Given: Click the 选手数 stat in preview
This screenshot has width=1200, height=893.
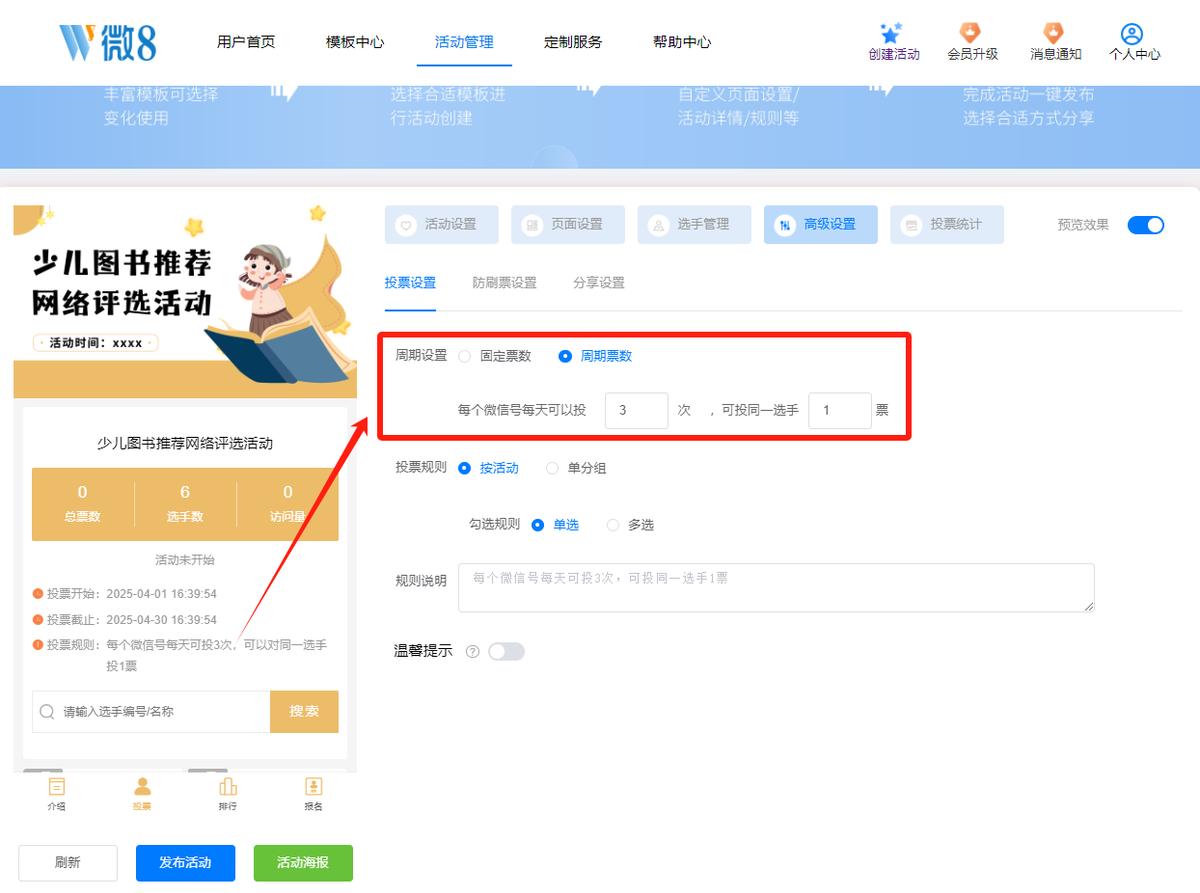Looking at the screenshot, I should (185, 504).
